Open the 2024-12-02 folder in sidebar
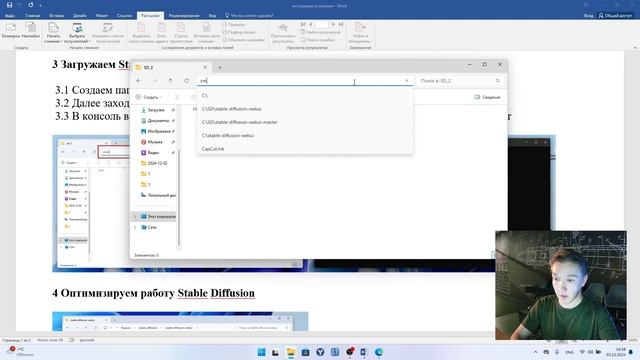Image resolution: width=640 pixels, height=360 pixels. tap(157, 163)
